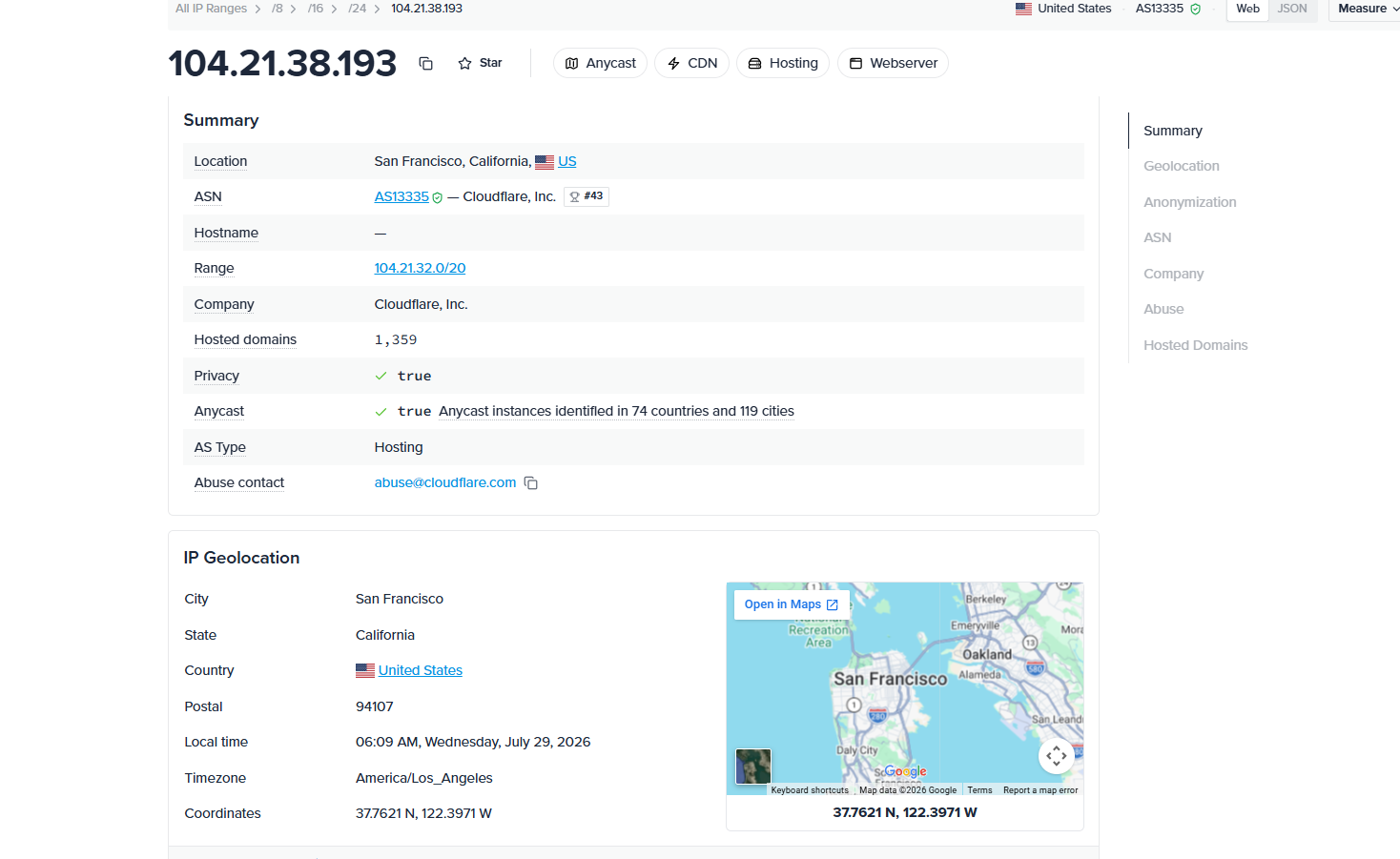This screenshot has height=859, width=1400.
Task: Click the Privacy field label
Action: click(216, 376)
